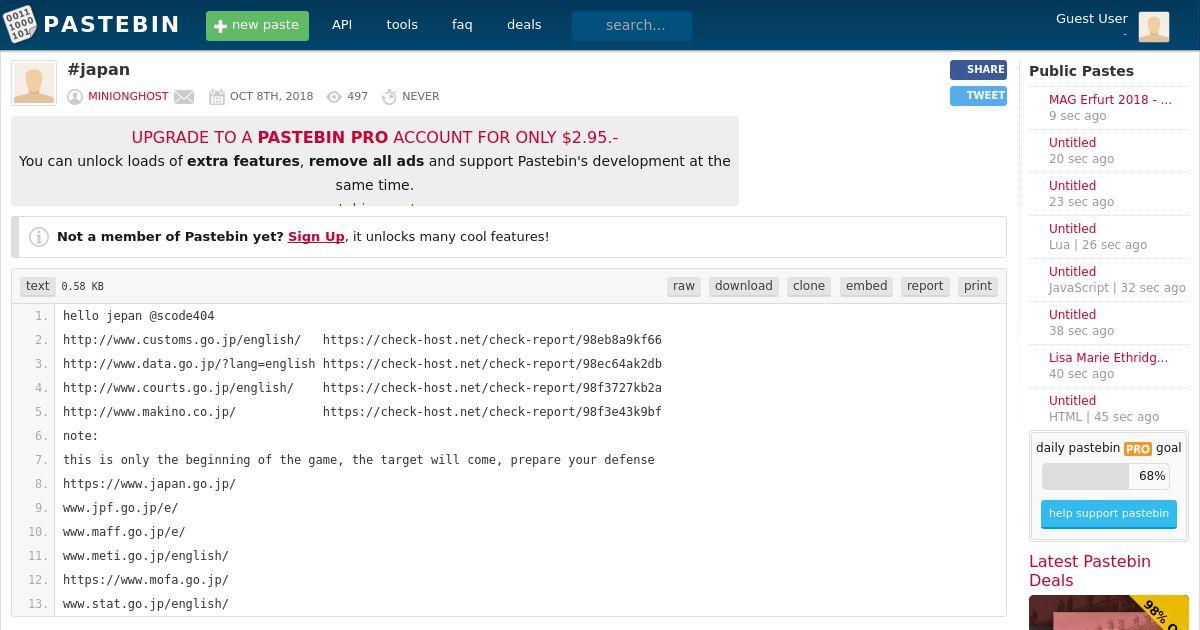Click the 'hello jepan @scode404' line
Viewport: 1200px width, 630px height.
tap(139, 316)
